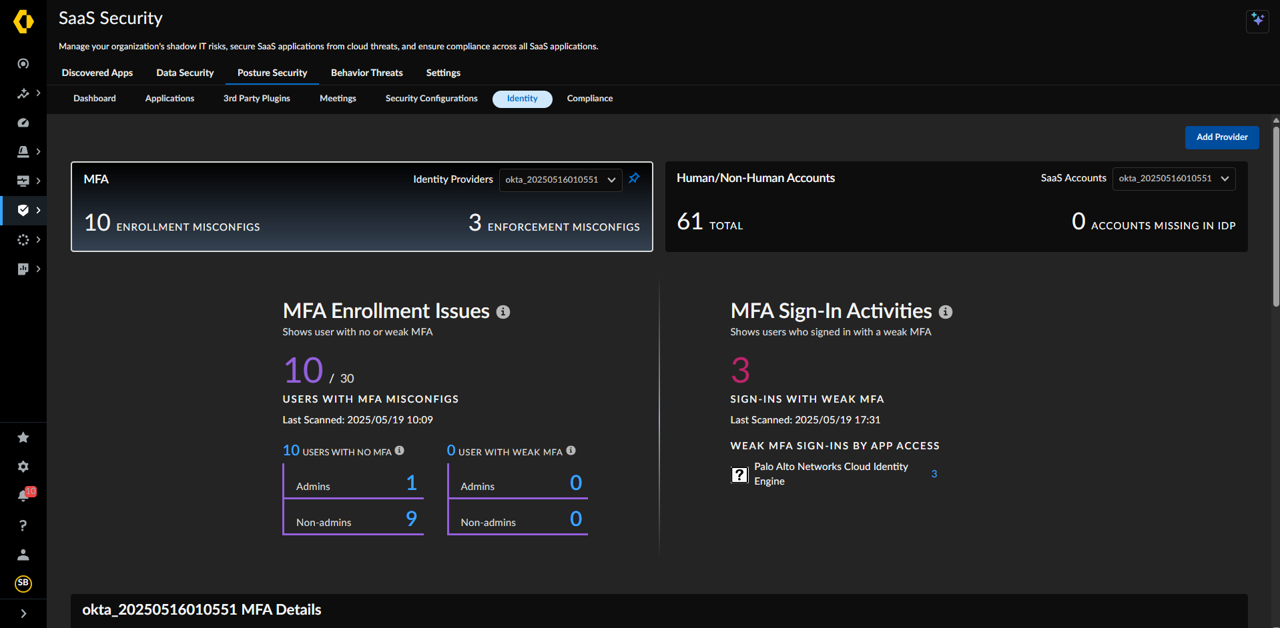The width and height of the screenshot is (1280, 628).
Task: Click the pin icon on the MFA card
Action: [634, 179]
